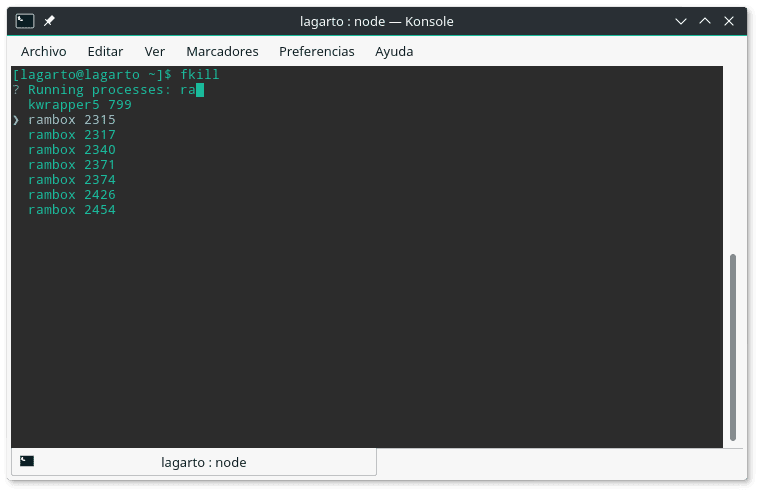Open the Ayuda menu
Screen dimensions: 760x493
(394, 51)
